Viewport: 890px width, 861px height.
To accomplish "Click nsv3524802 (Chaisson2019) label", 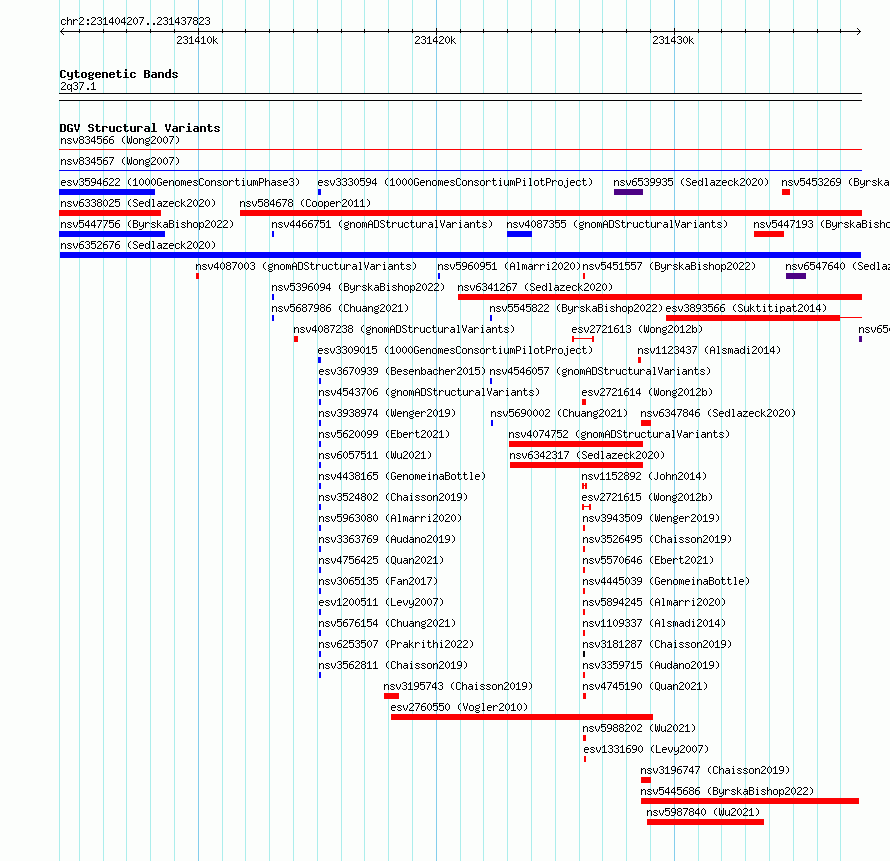I will 393,497.
